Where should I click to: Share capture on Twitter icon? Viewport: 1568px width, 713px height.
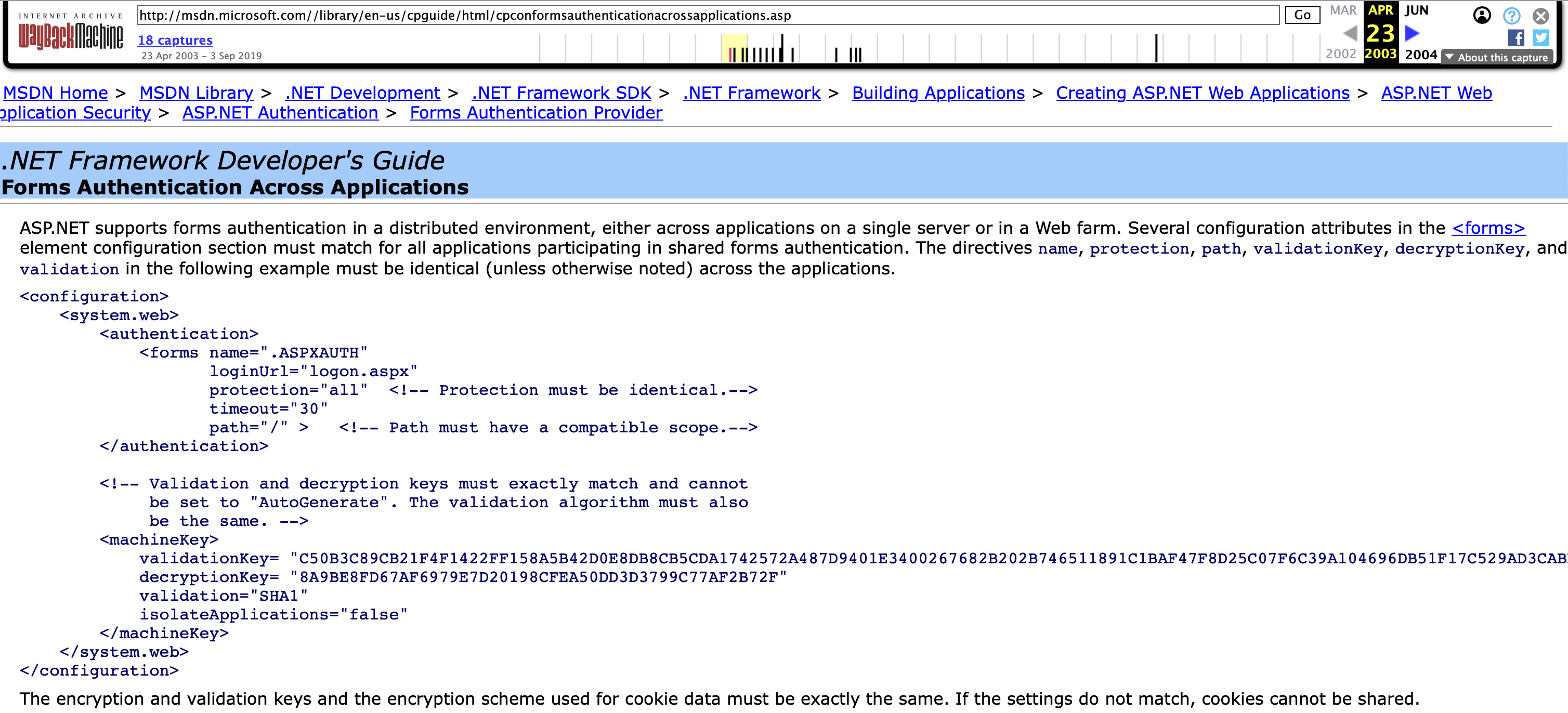tap(1540, 38)
